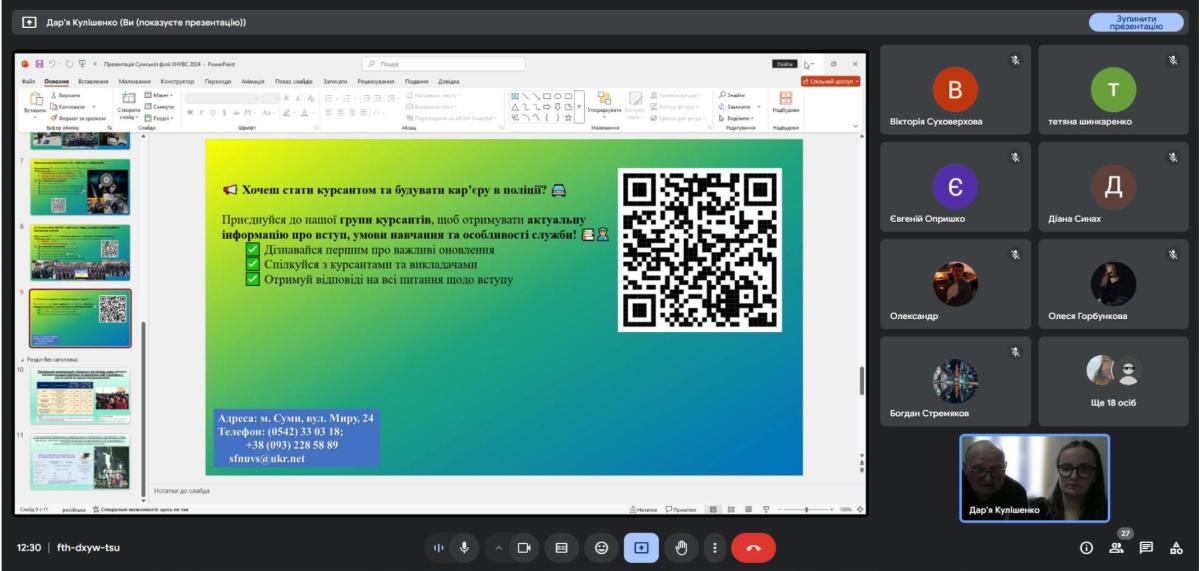Screen dimensions: 1200x571
Task: Open more options three-dot menu
Action: point(714,548)
